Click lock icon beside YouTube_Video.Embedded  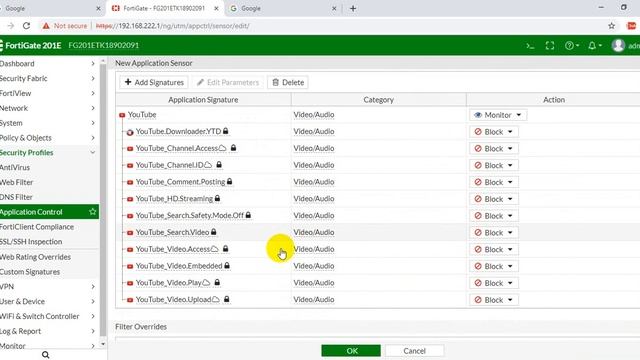pos(227,265)
